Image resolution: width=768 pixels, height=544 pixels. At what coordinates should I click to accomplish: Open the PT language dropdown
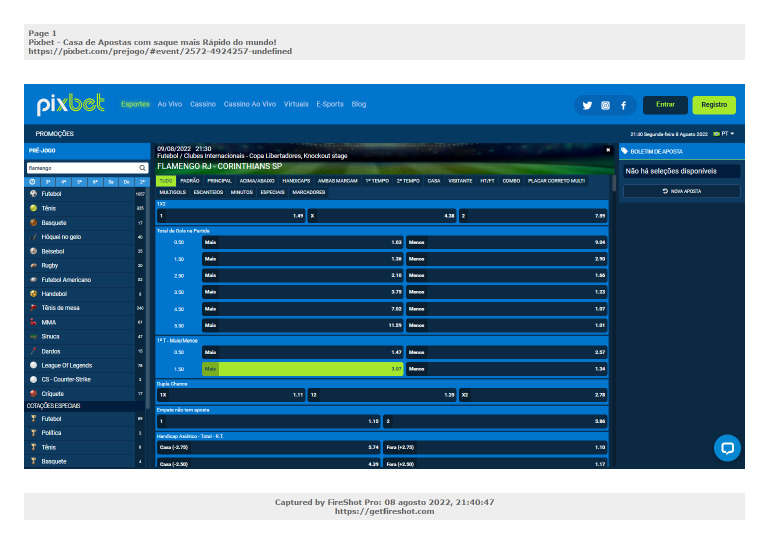(x=725, y=133)
